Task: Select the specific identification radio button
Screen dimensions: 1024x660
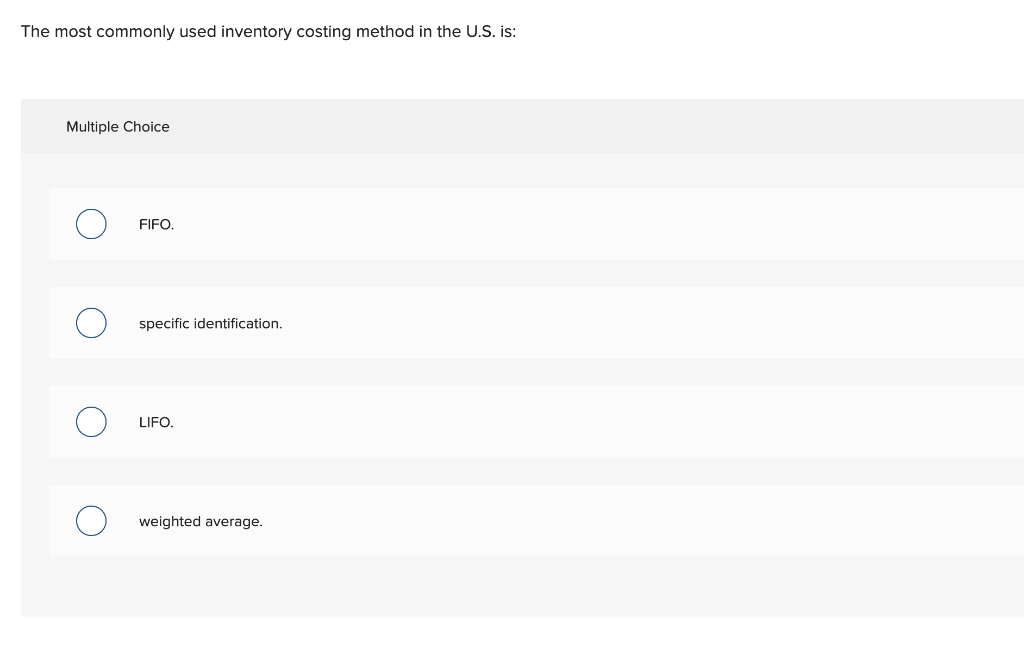Action: [91, 322]
